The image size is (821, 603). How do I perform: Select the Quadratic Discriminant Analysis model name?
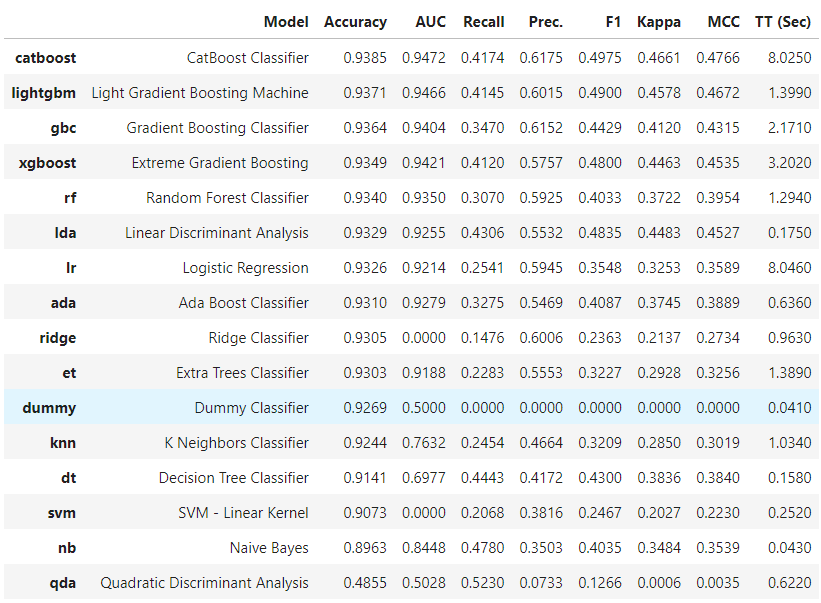point(204,583)
